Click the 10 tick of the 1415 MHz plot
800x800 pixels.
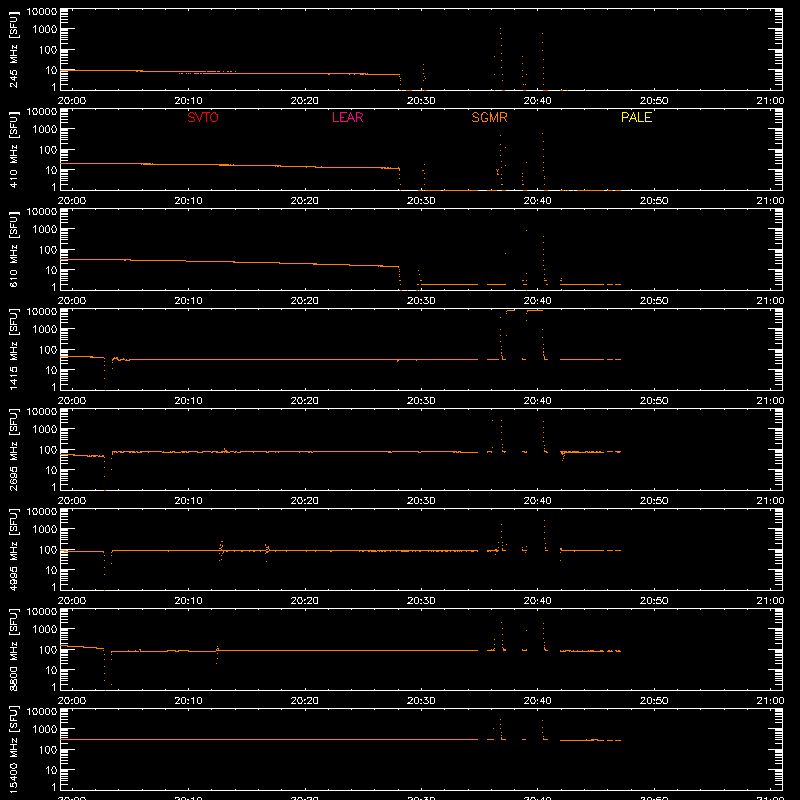tap(51, 370)
